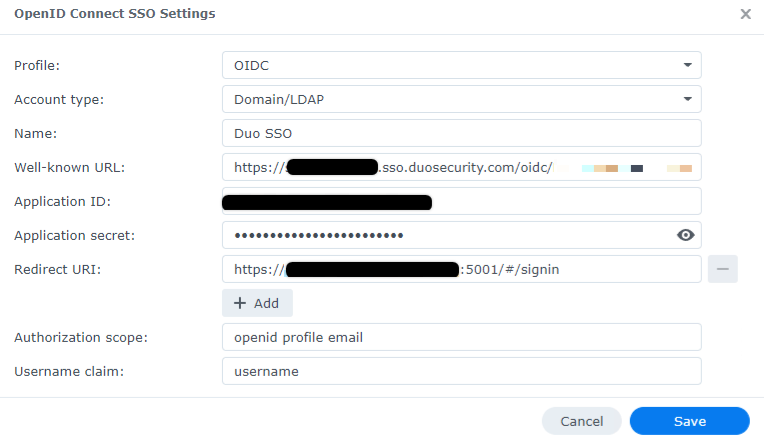764x436 pixels.
Task: Edit the Redirect URI field
Action: [x=461, y=269]
